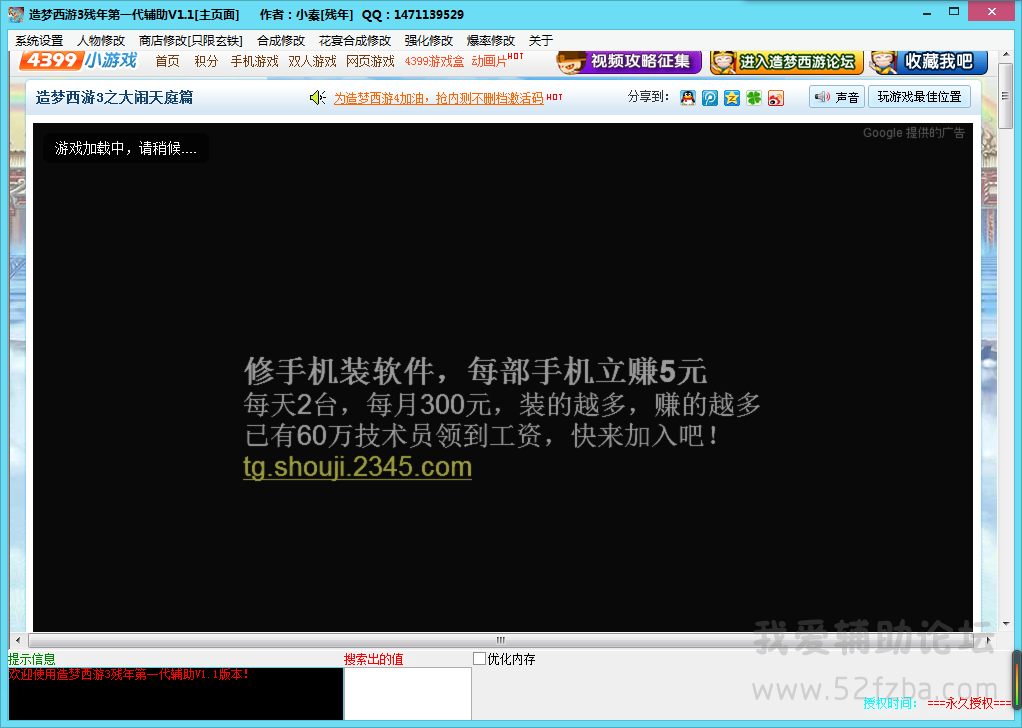The width and height of the screenshot is (1022, 728).
Task: Enable the 优化内存 checkbox
Action: pos(480,659)
